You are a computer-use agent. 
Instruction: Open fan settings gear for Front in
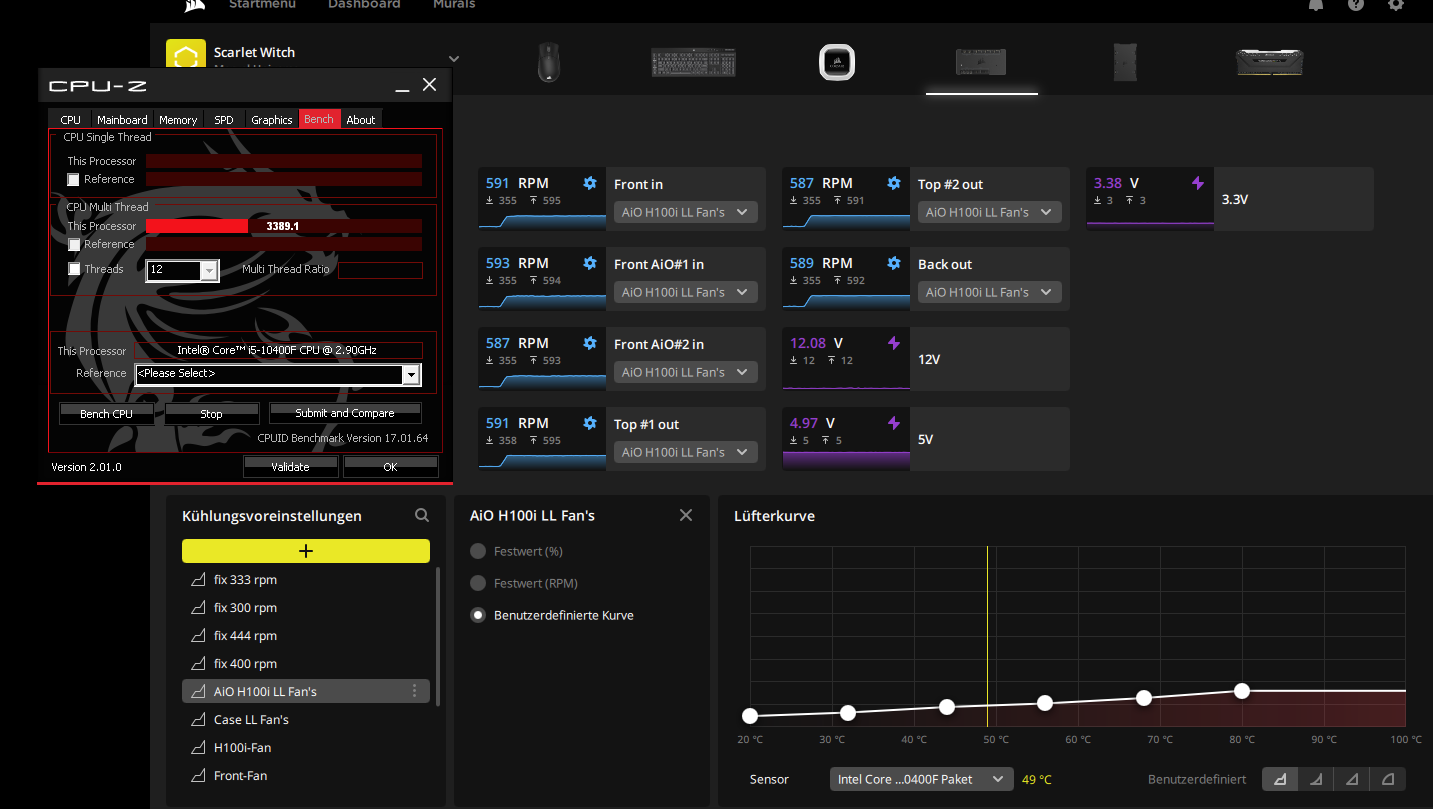click(590, 183)
